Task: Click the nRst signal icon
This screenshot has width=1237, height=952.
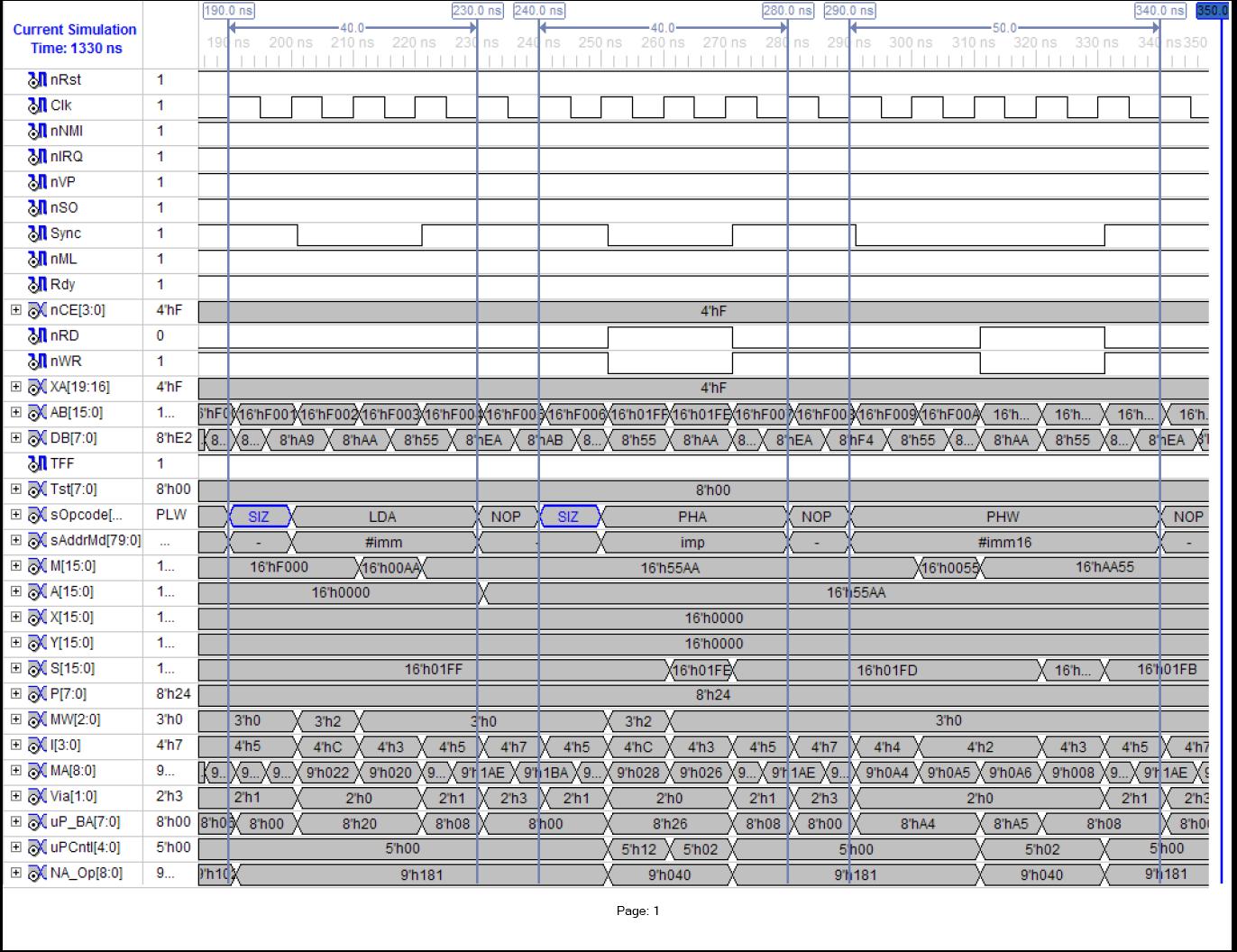Action: (37, 80)
